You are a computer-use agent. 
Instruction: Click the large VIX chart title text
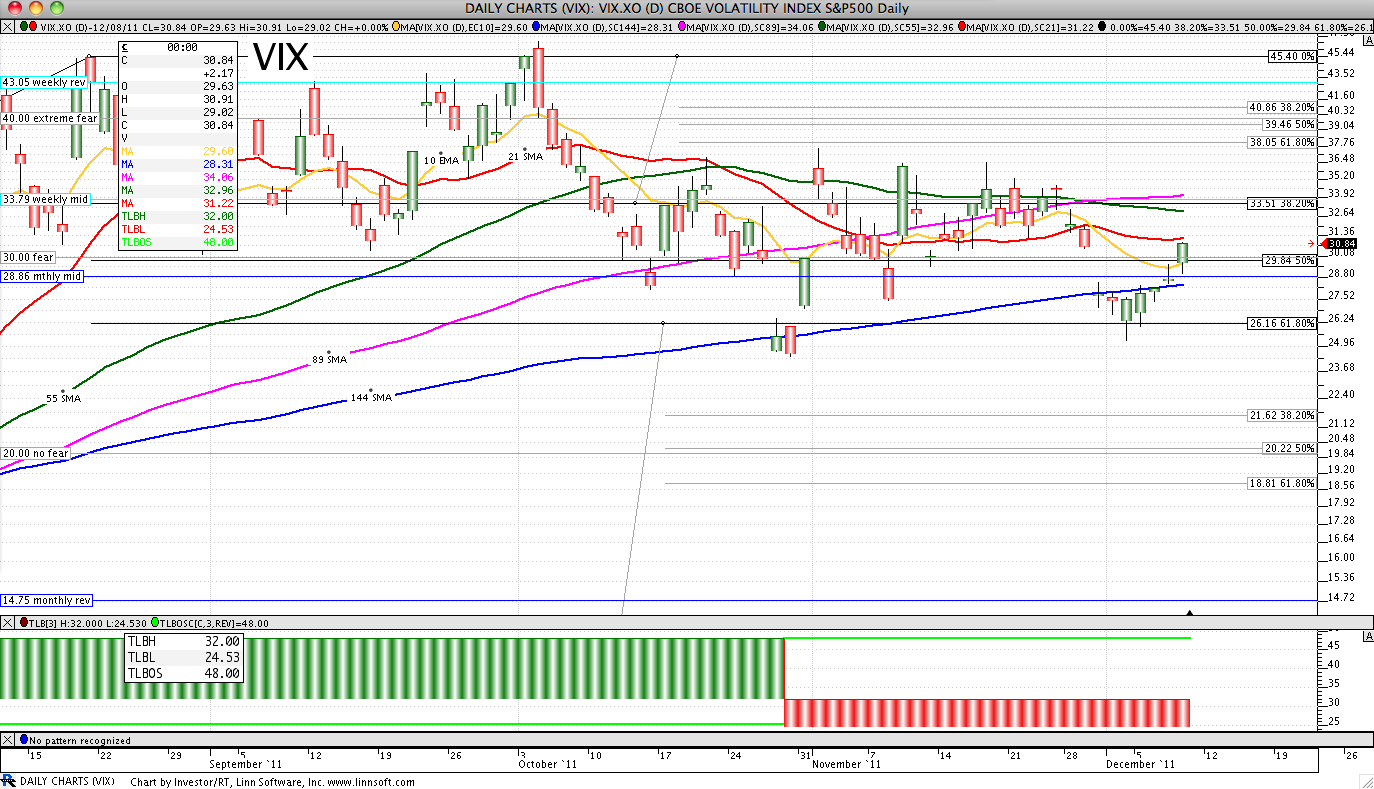pyautogui.click(x=281, y=58)
